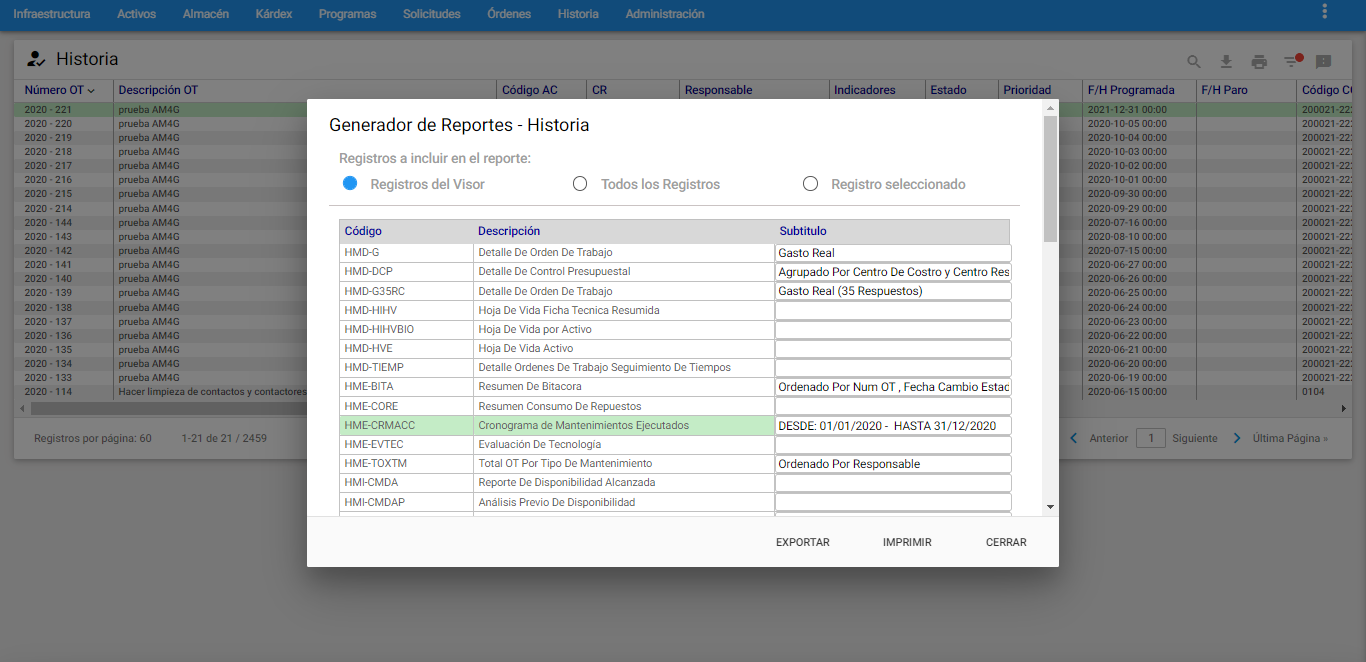Click the Última Página link
The image size is (1366, 662).
coord(1290,438)
